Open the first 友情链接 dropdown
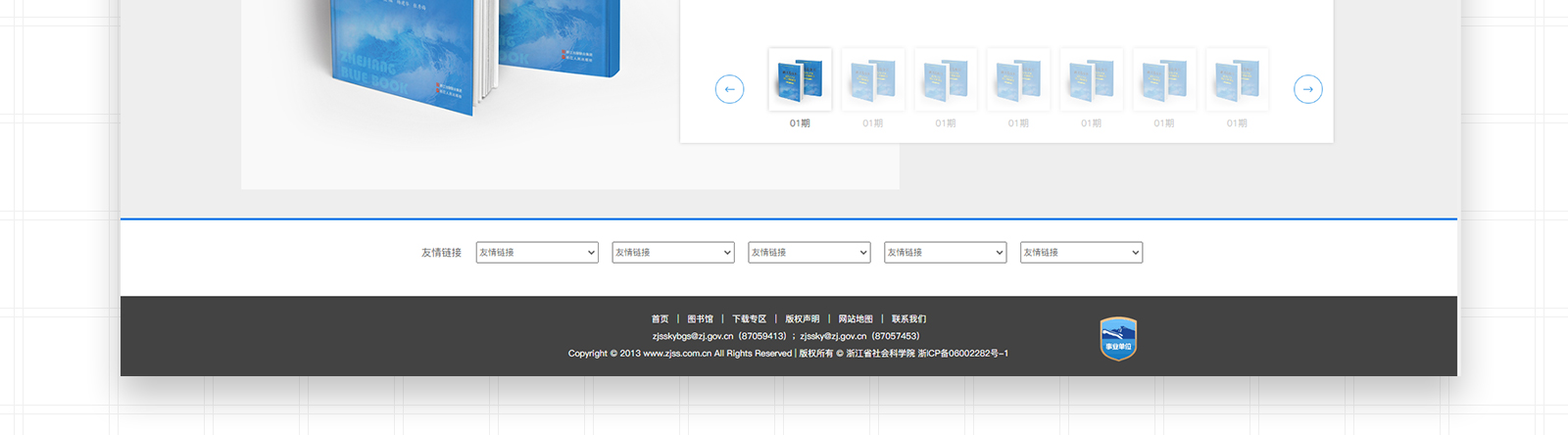This screenshot has height=435, width=1568. 537,253
